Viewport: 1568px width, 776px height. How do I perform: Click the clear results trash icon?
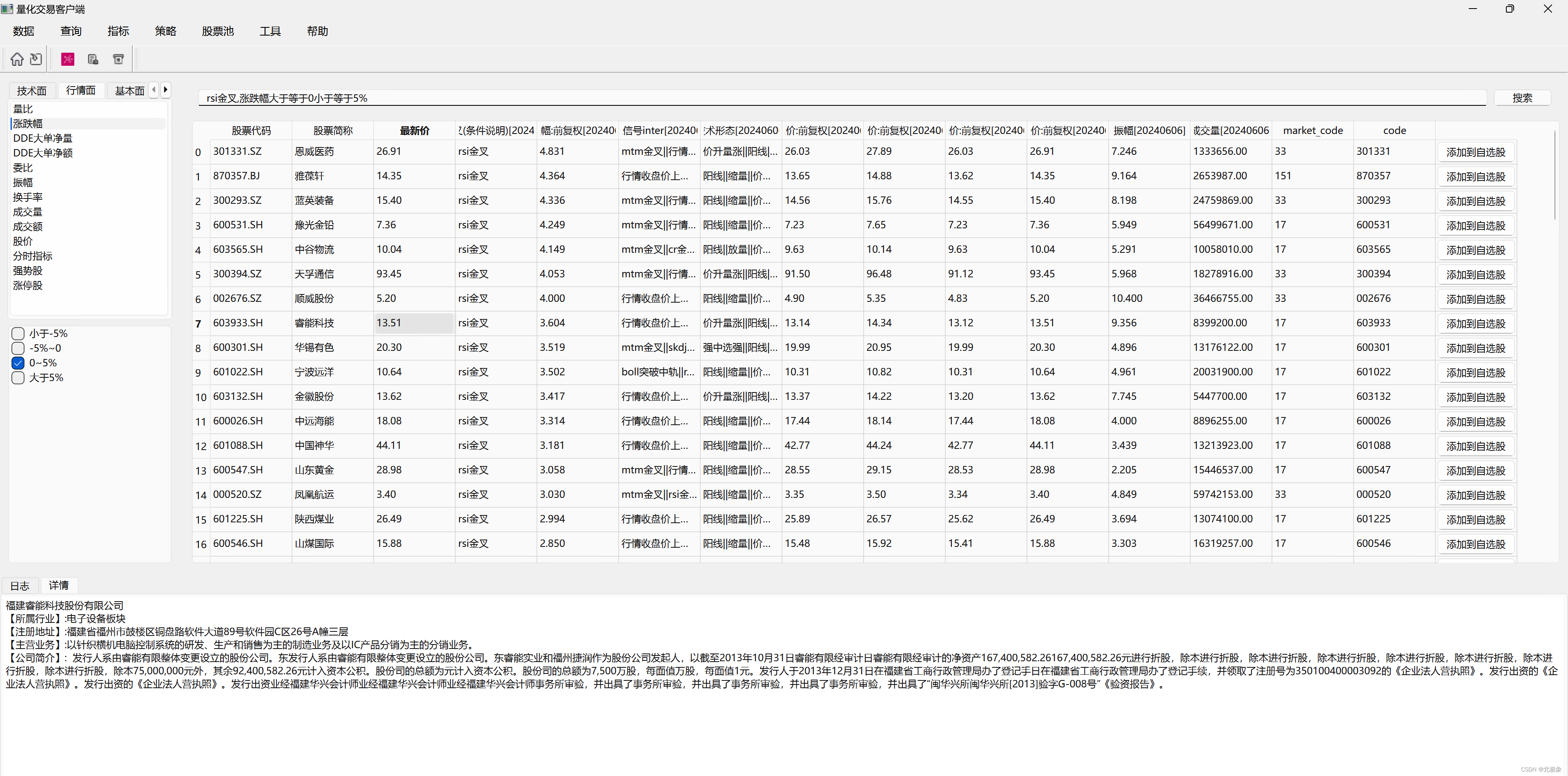tap(118, 59)
